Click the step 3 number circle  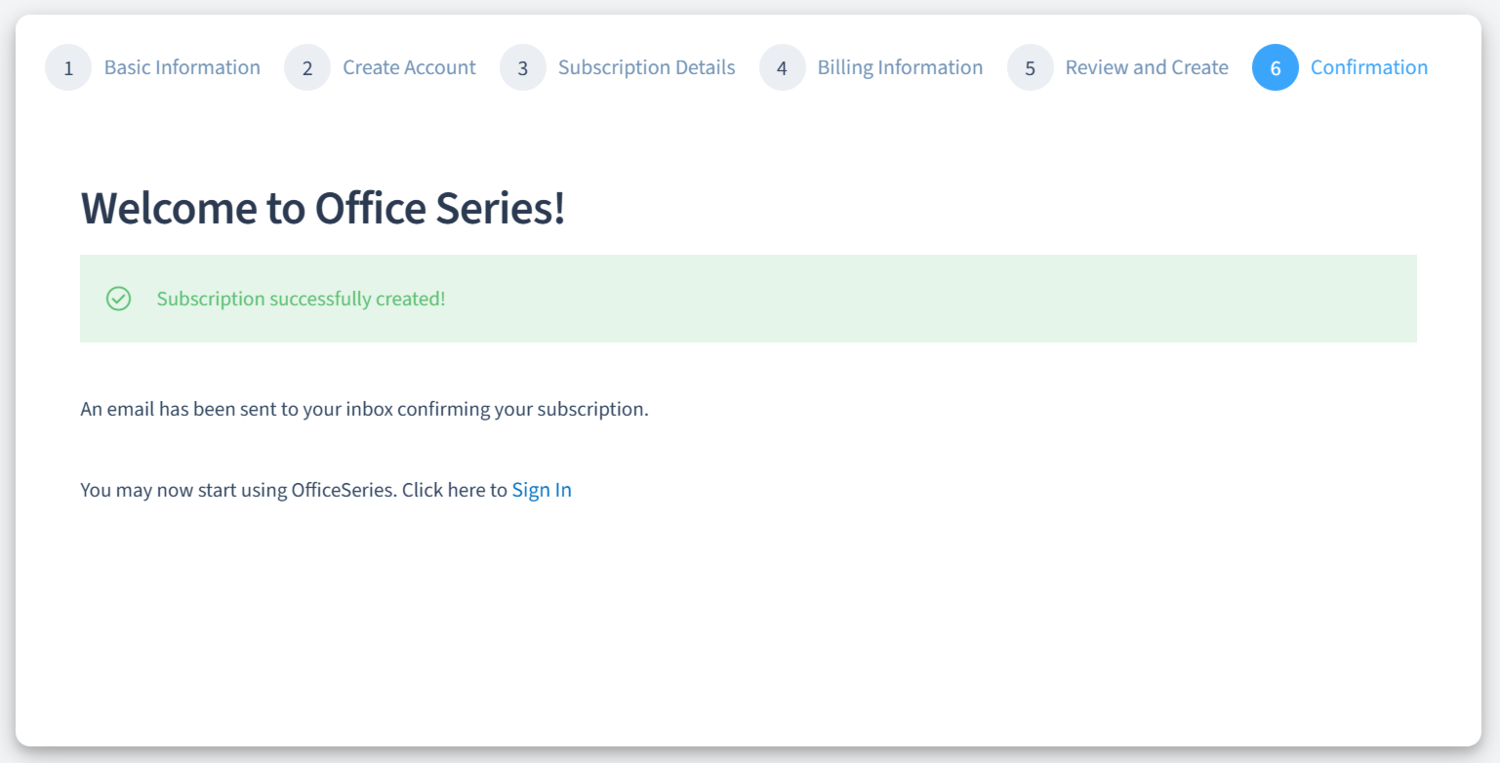(523, 68)
